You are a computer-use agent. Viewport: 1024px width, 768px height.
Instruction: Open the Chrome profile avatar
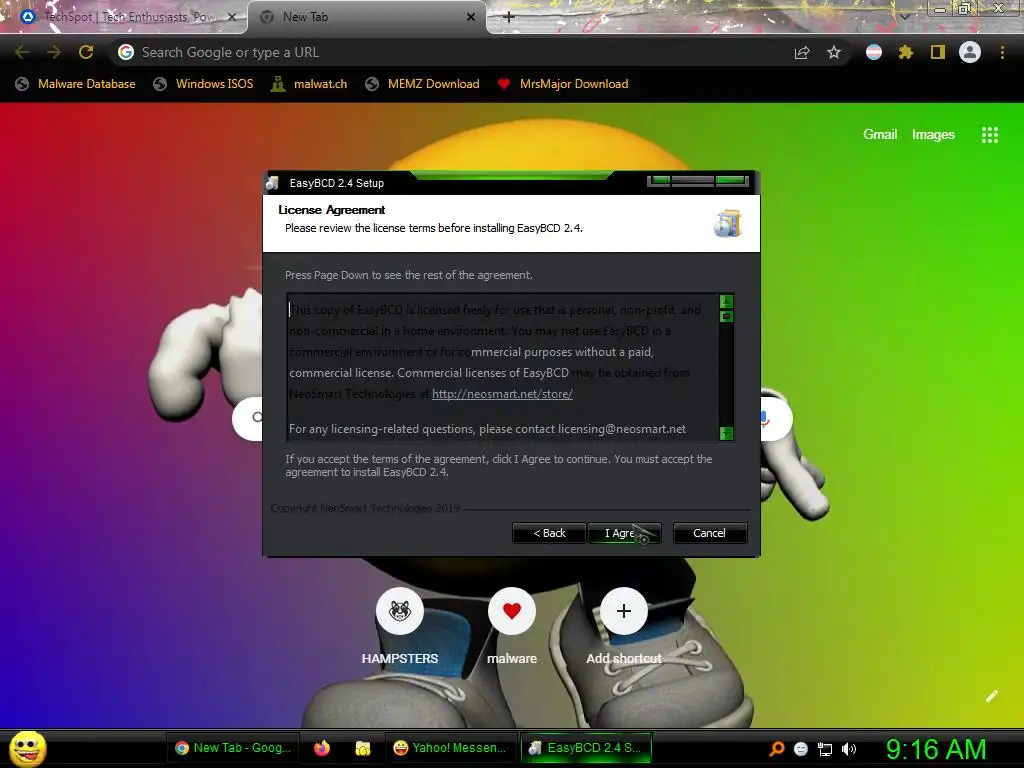click(x=970, y=52)
